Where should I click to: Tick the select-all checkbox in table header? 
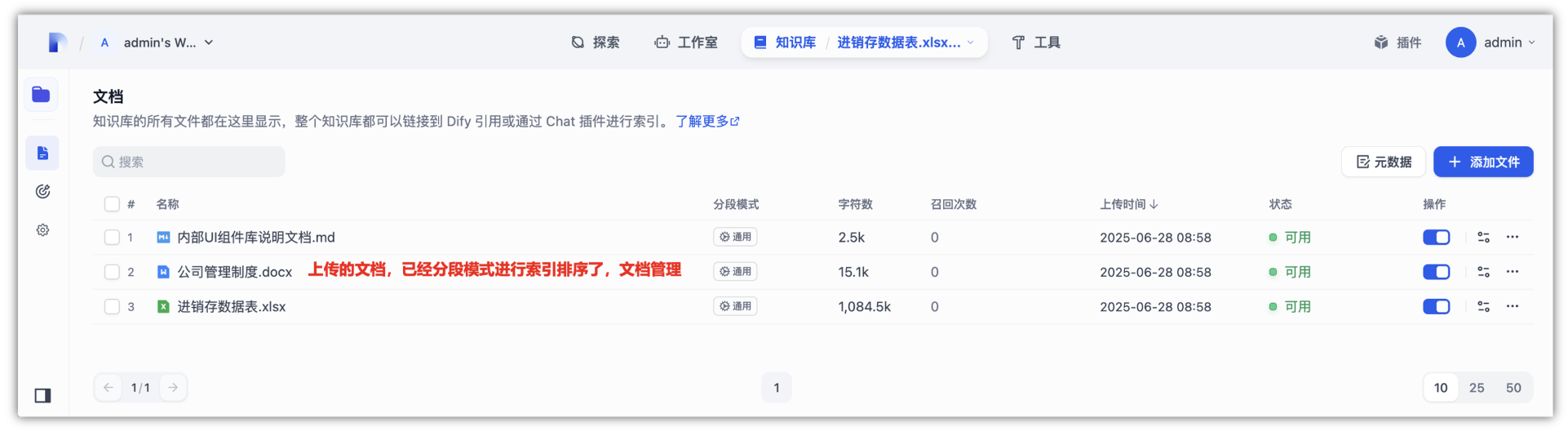coord(112,204)
